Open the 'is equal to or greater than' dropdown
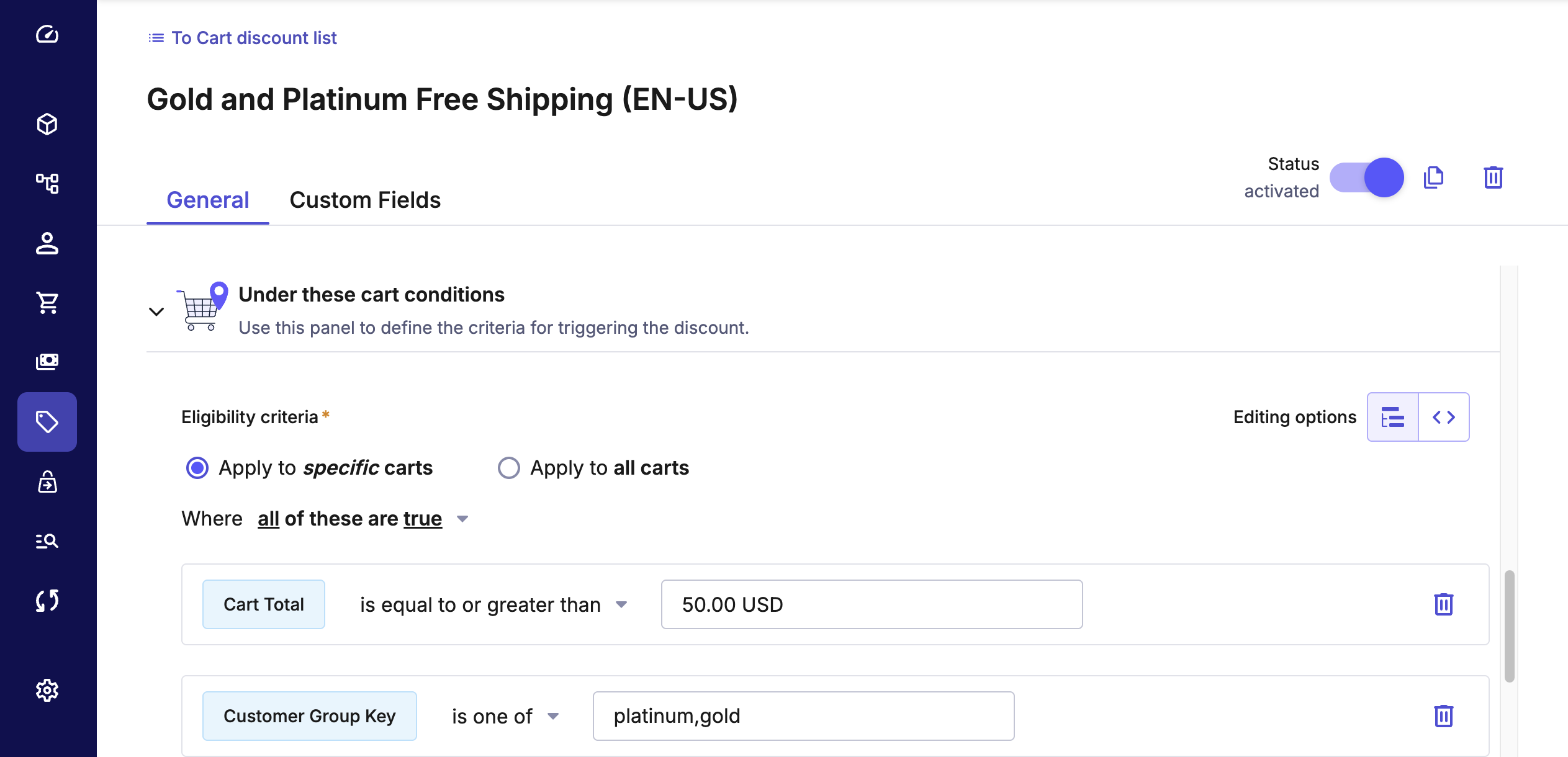This screenshot has height=757, width=1568. 493,604
